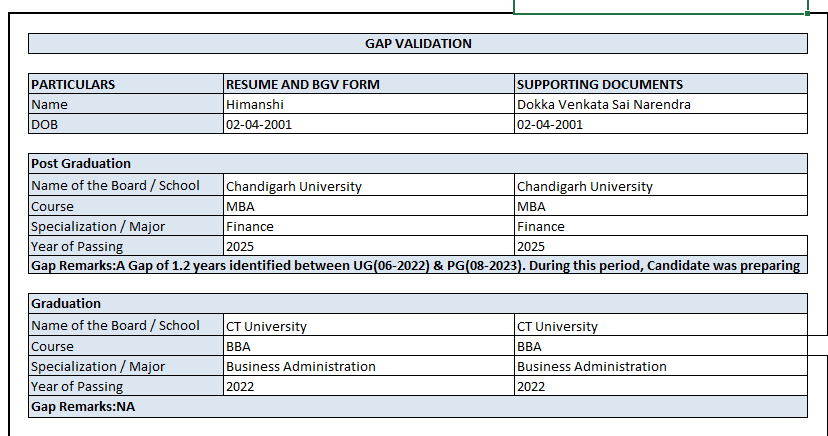Click Business Administration in the Resume column
This screenshot has height=436, width=828.
[x=369, y=366]
